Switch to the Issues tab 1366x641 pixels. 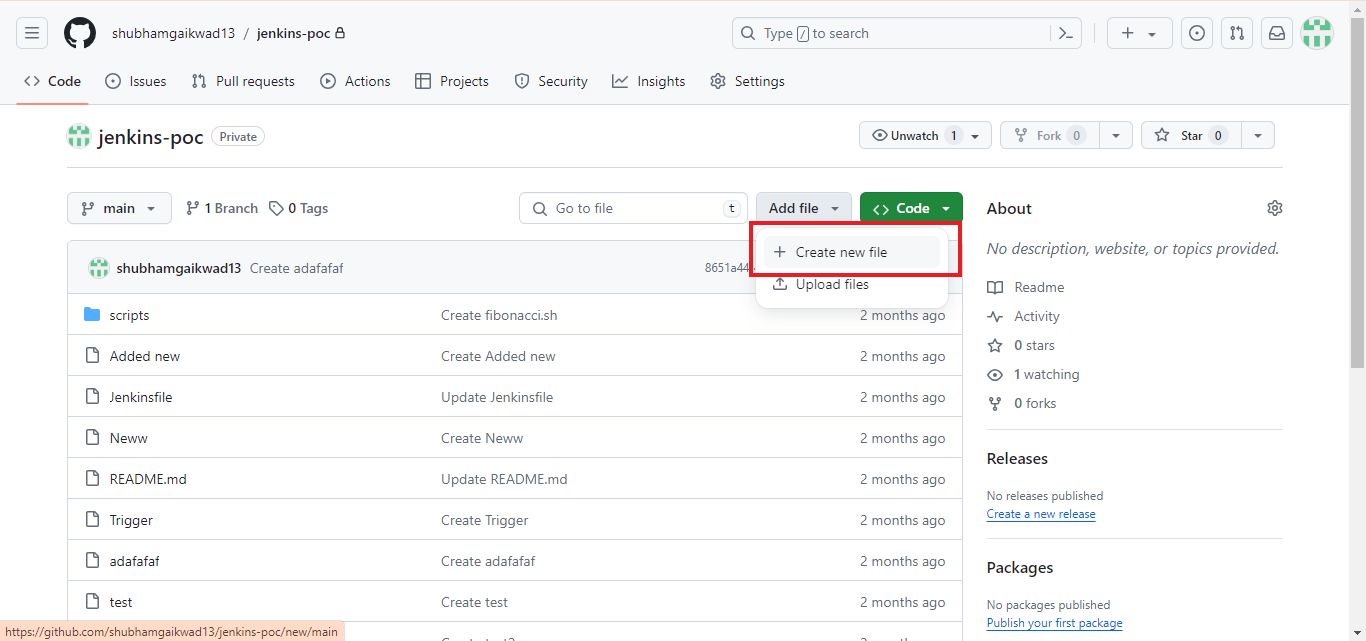[x=136, y=81]
